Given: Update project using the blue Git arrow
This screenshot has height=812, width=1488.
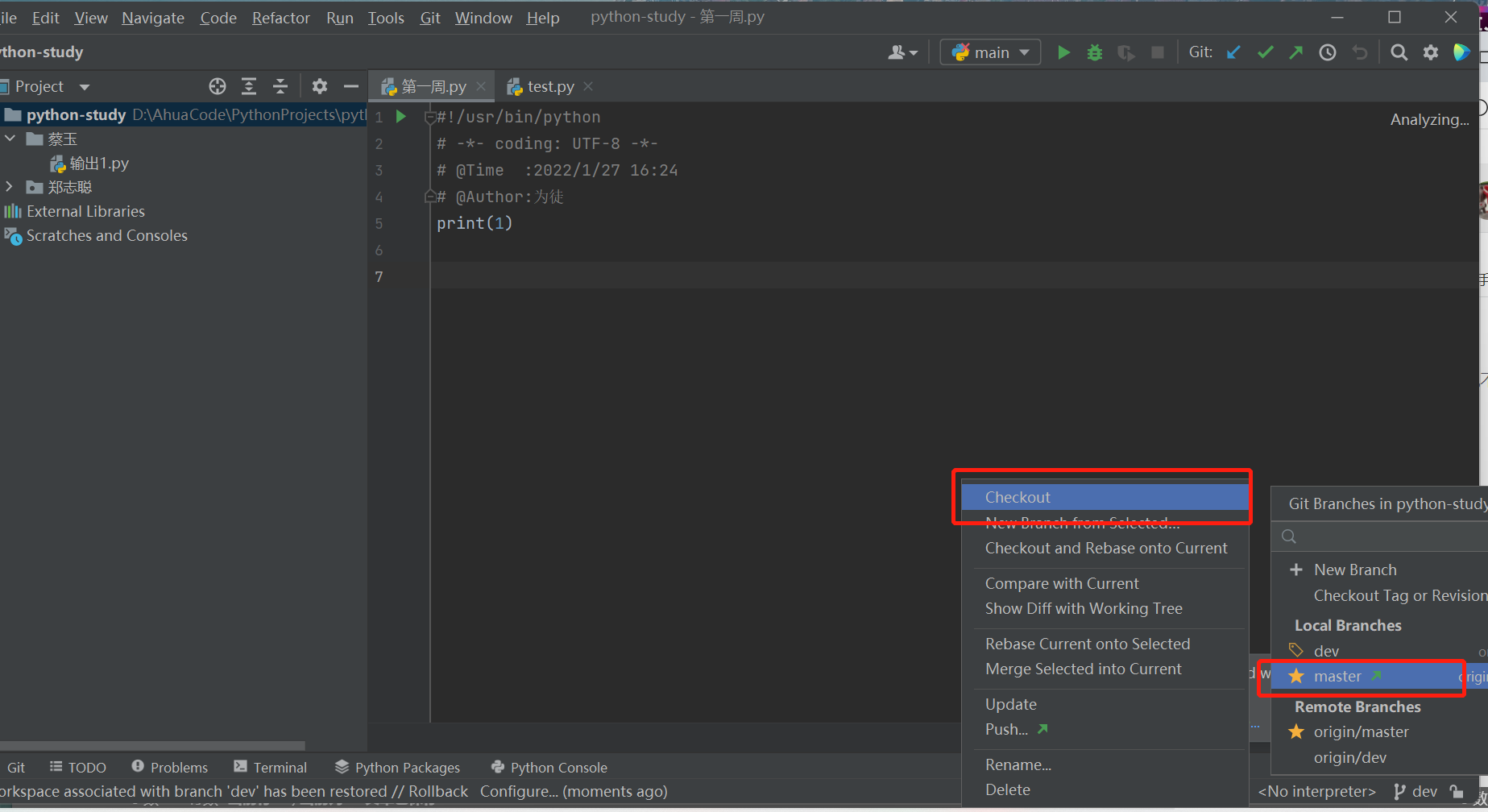Looking at the screenshot, I should click(1233, 52).
